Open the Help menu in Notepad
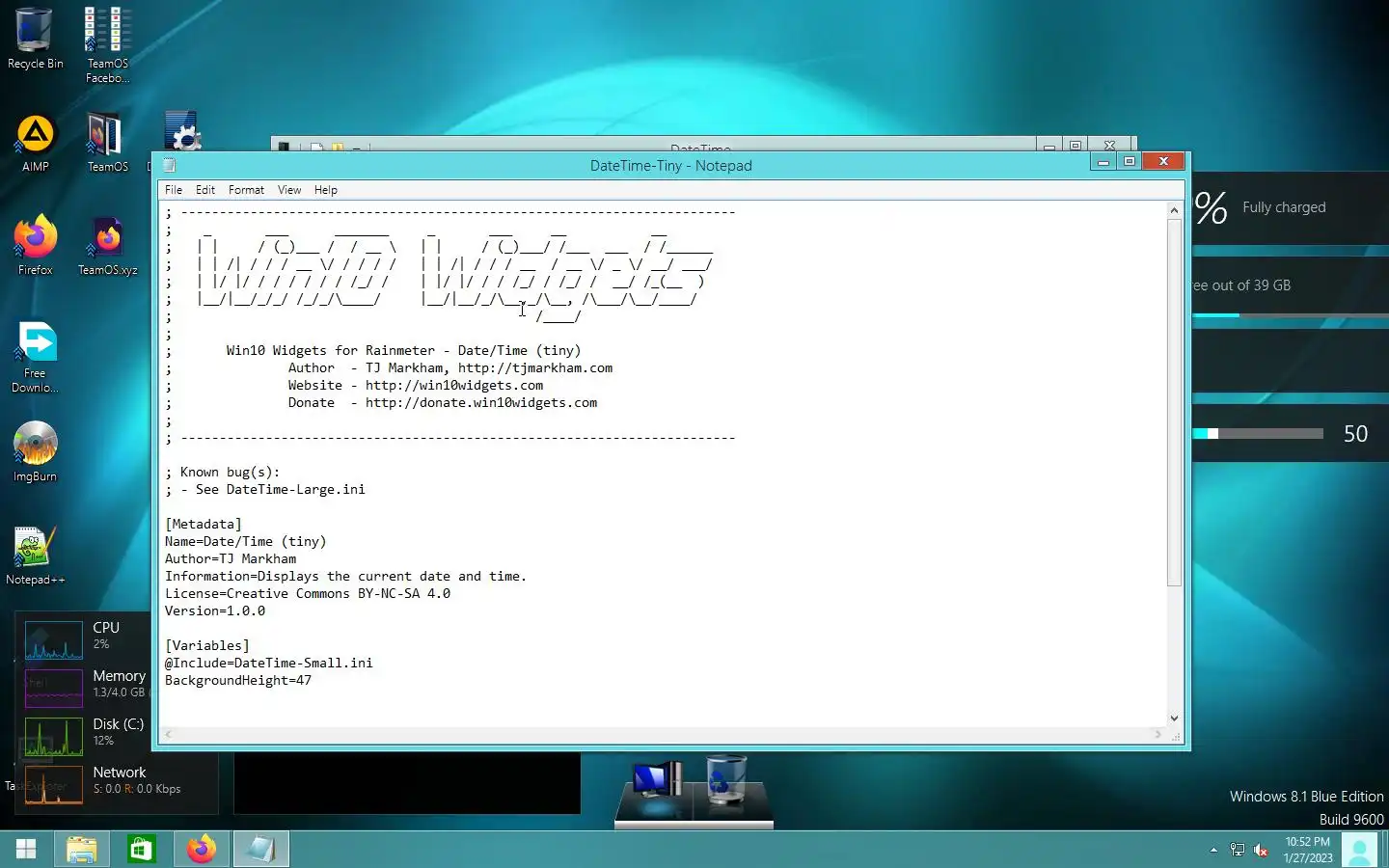 point(326,190)
